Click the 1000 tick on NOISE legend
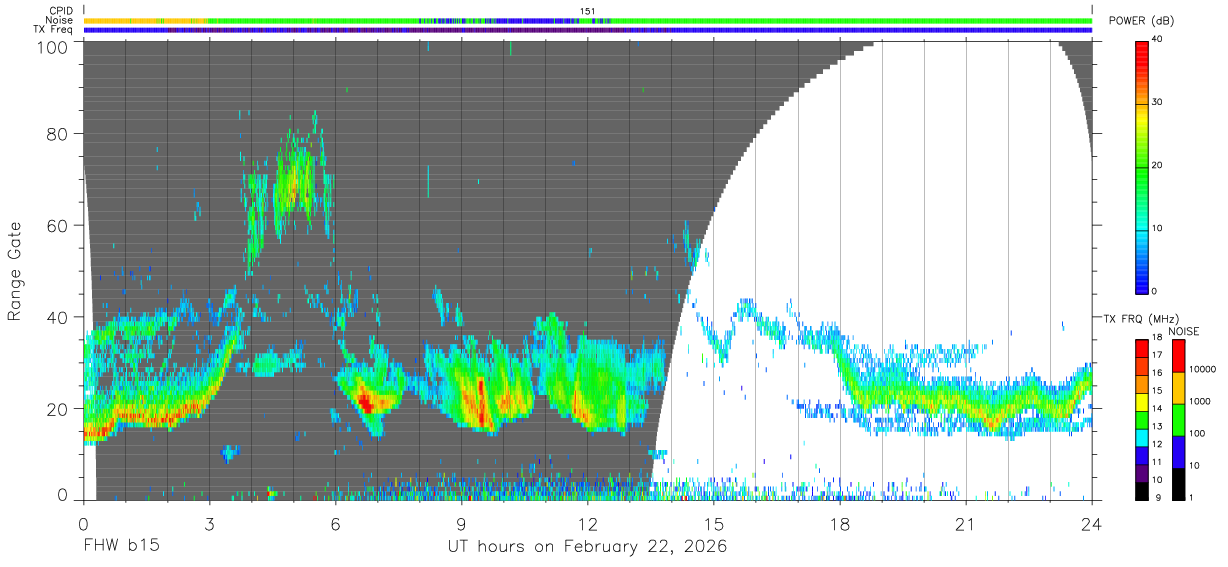This screenshot has height=567, width=1228. coord(1202,401)
